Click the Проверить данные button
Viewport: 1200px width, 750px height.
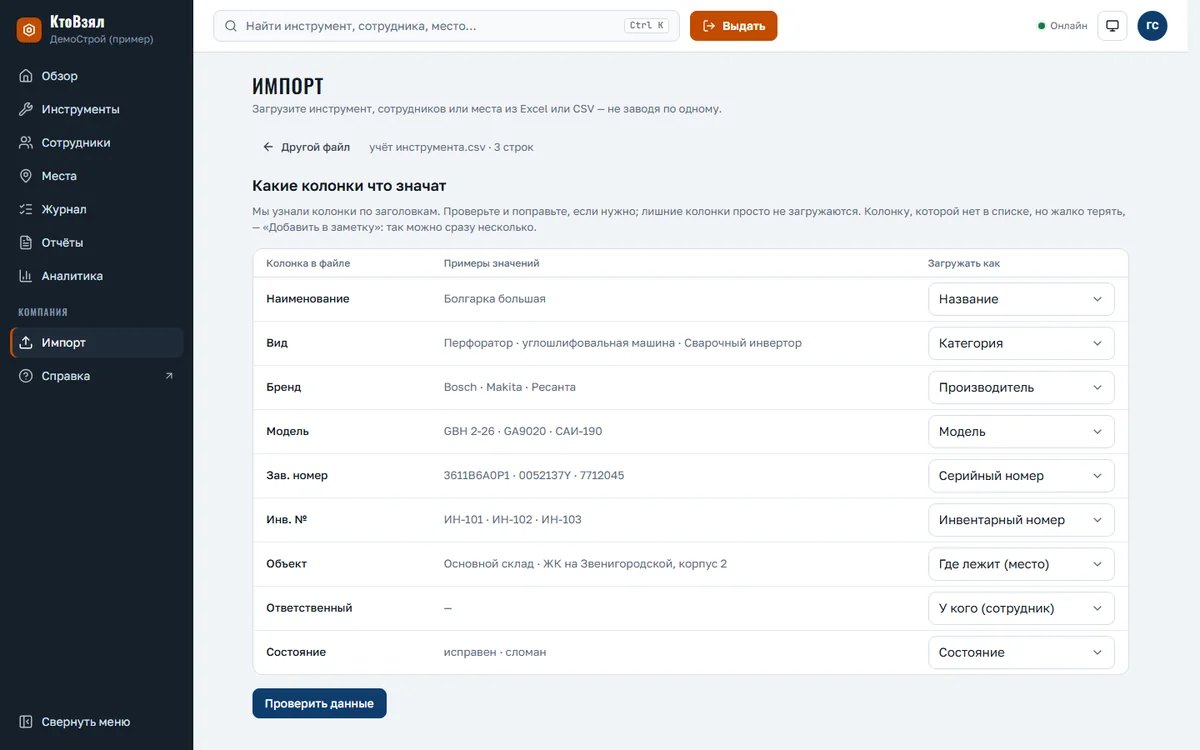coord(319,703)
